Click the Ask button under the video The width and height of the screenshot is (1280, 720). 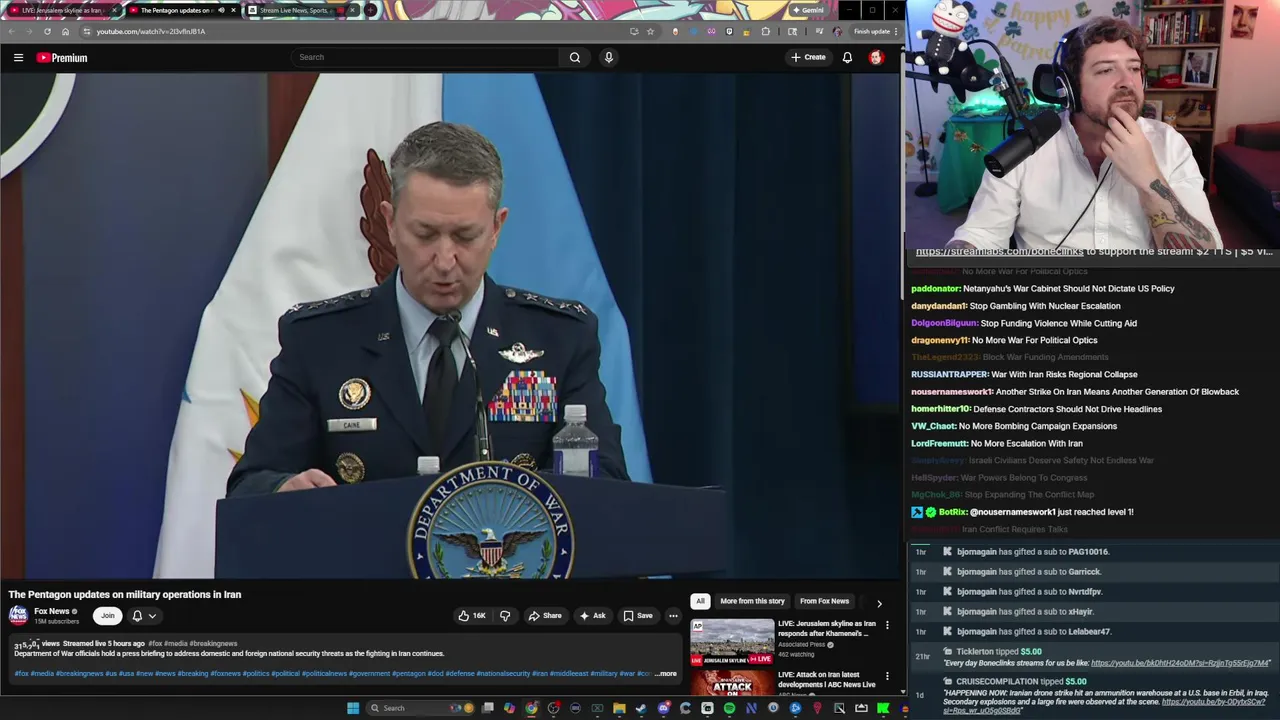592,615
